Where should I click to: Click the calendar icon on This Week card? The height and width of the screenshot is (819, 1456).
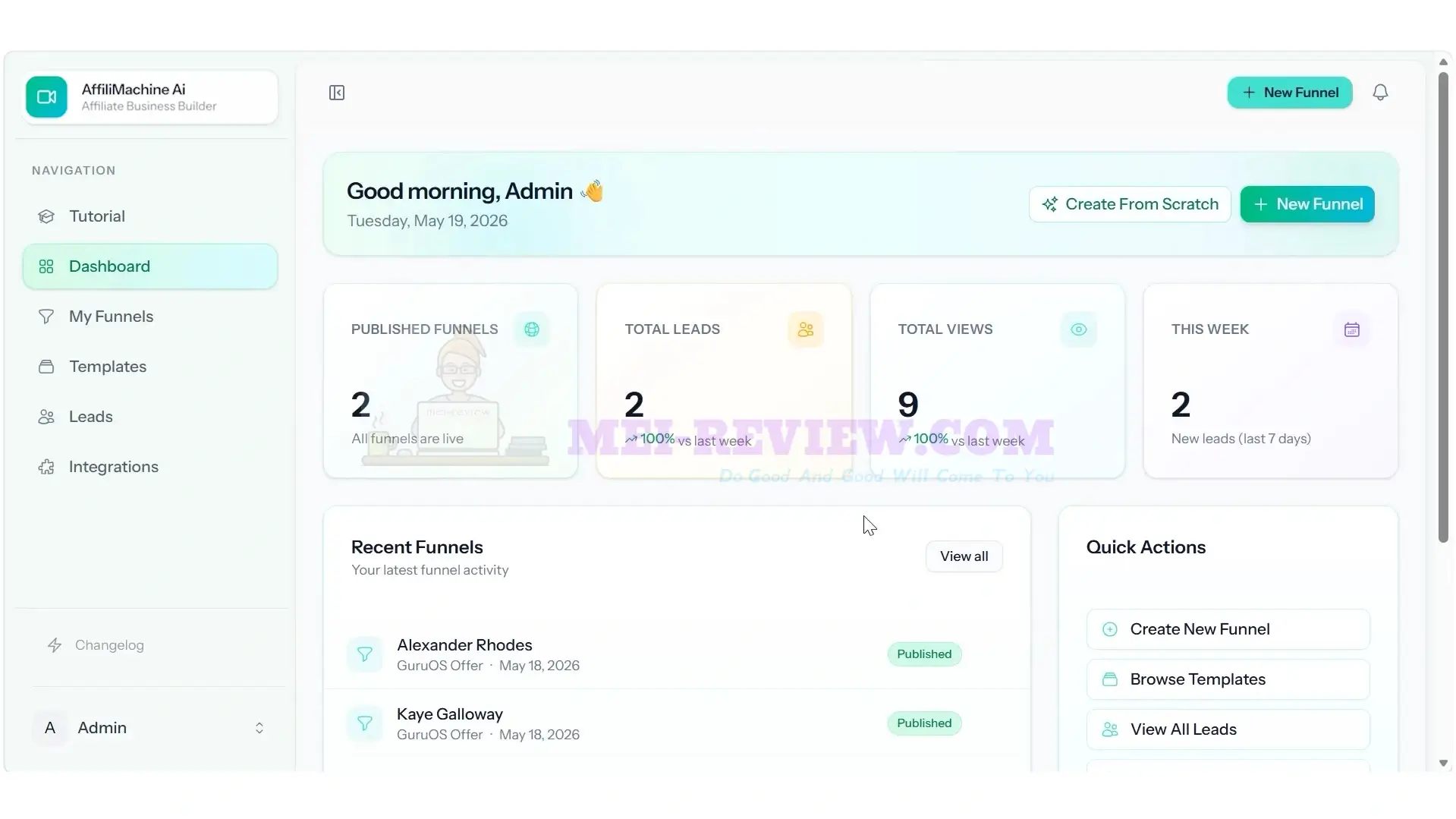click(1352, 329)
